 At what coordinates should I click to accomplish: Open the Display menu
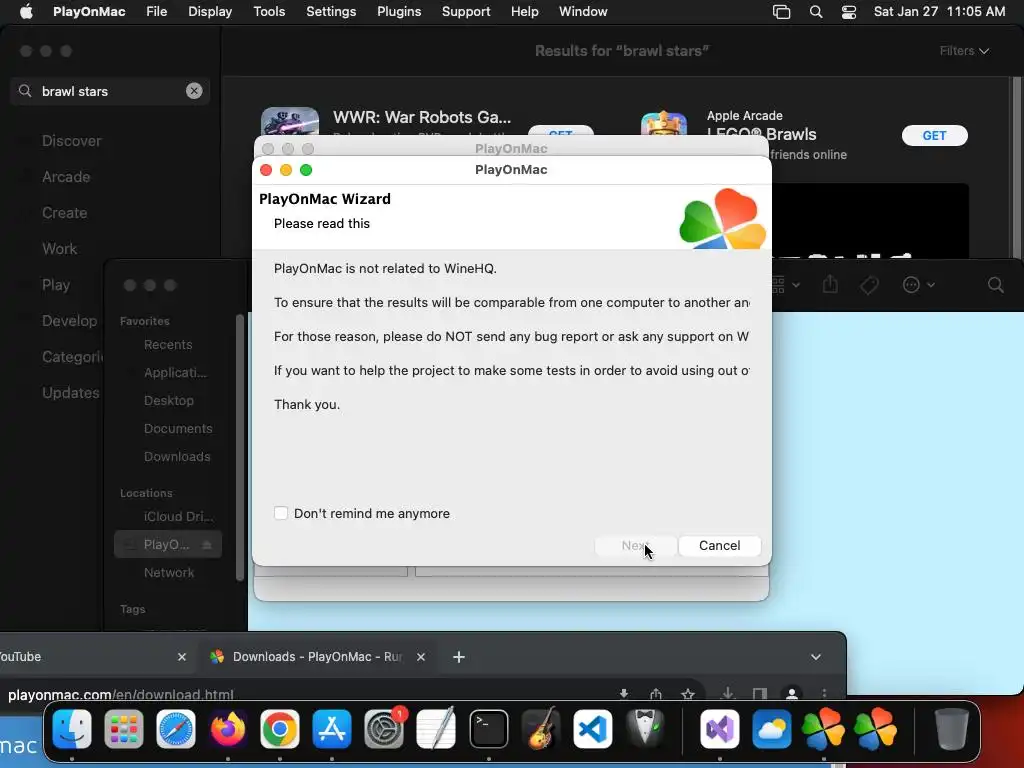(210, 12)
